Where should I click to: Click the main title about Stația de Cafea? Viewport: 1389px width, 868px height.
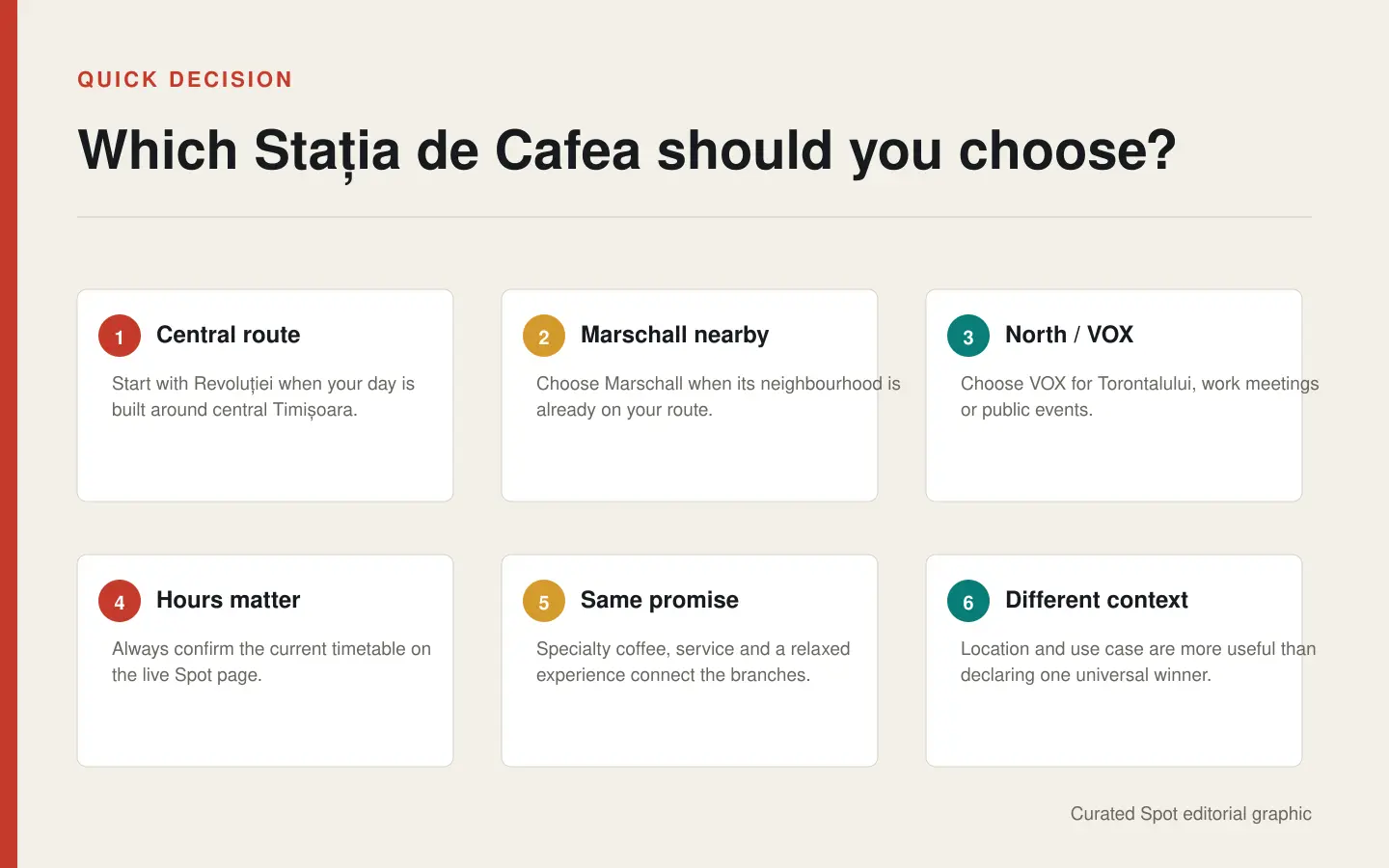[x=627, y=151]
